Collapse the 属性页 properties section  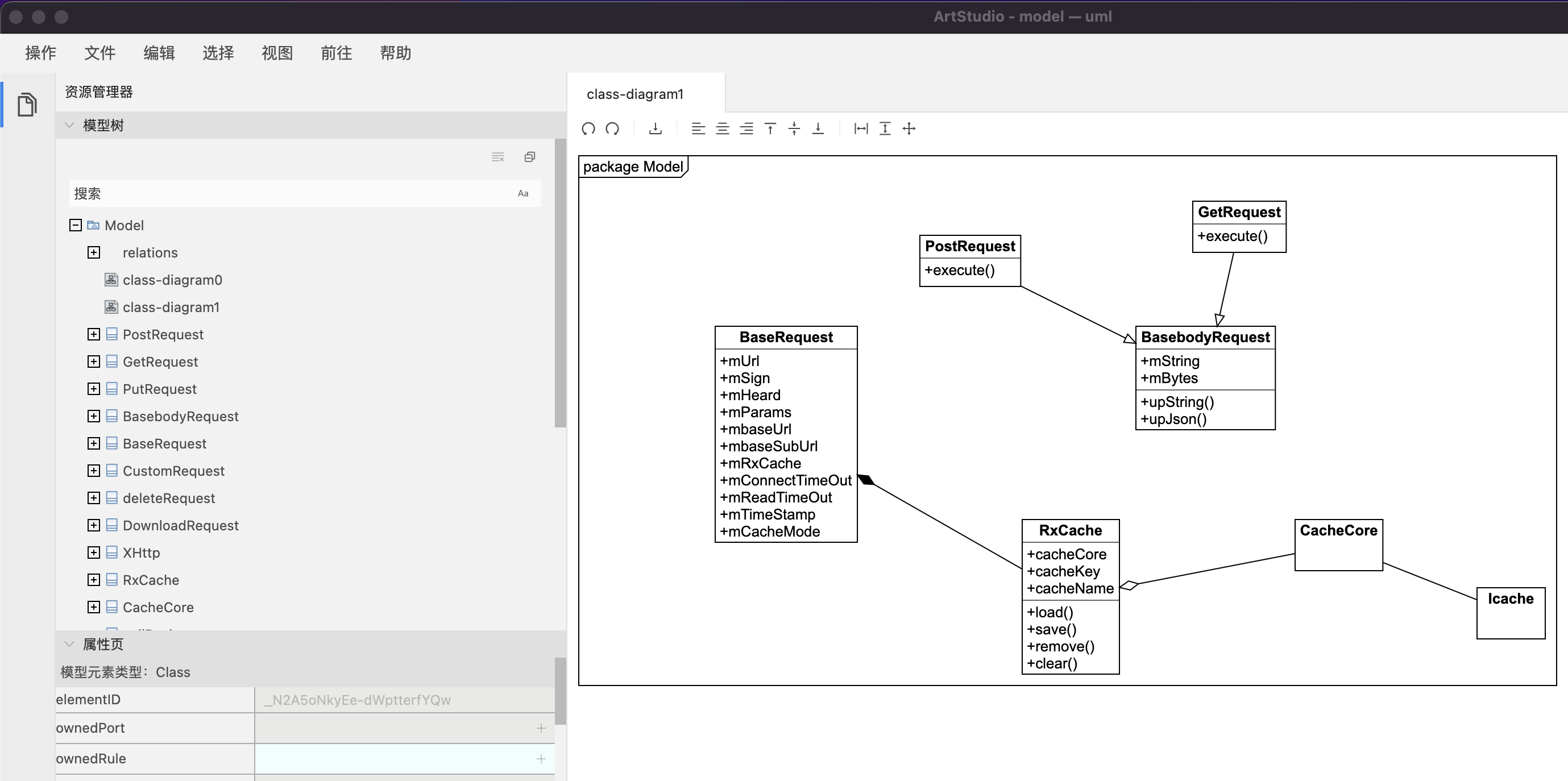pyautogui.click(x=69, y=644)
